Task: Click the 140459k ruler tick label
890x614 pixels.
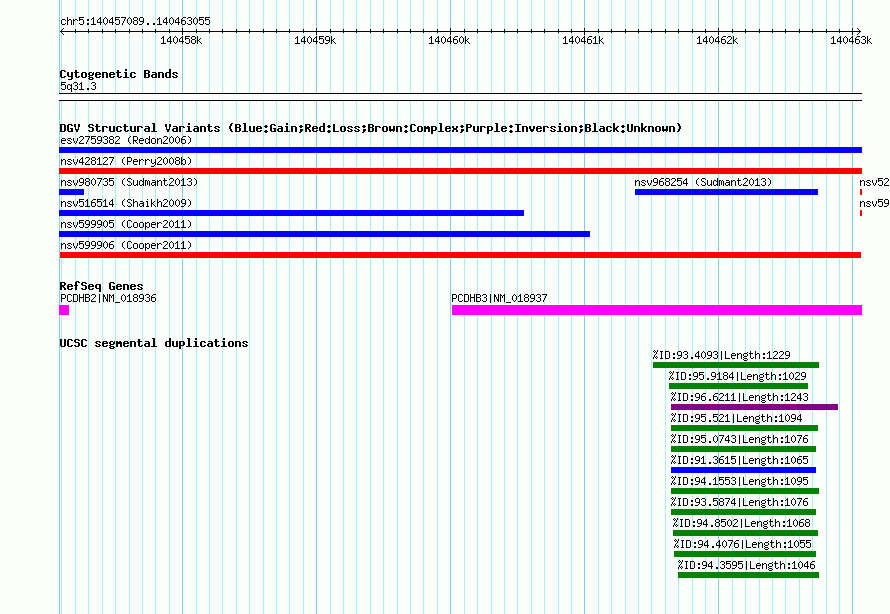Action: point(315,40)
